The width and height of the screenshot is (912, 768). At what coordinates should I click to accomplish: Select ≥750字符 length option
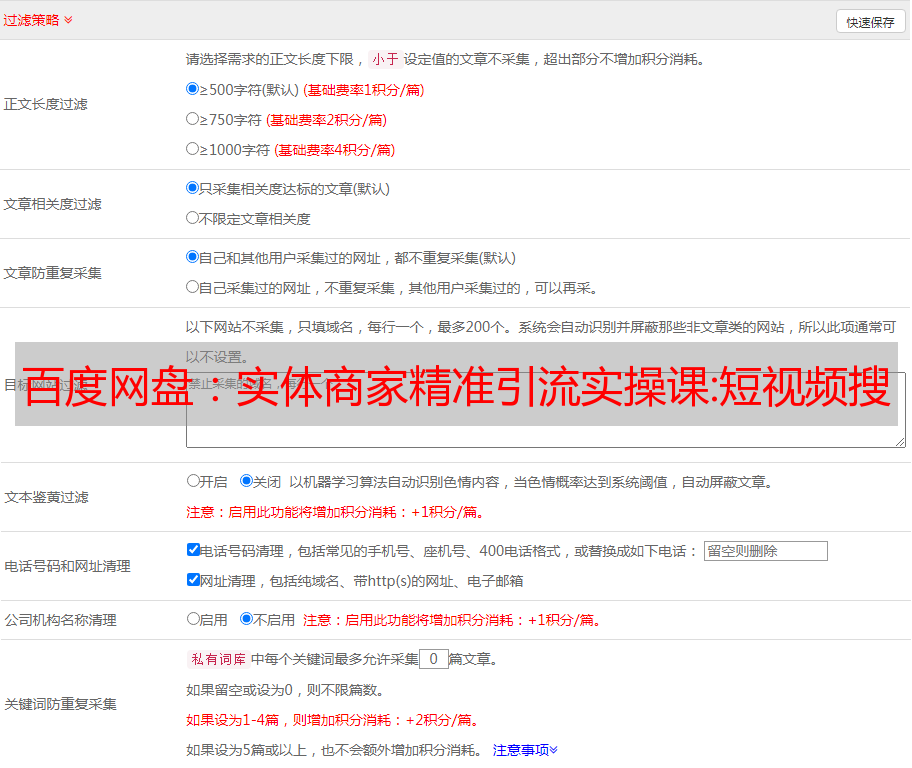(193, 119)
